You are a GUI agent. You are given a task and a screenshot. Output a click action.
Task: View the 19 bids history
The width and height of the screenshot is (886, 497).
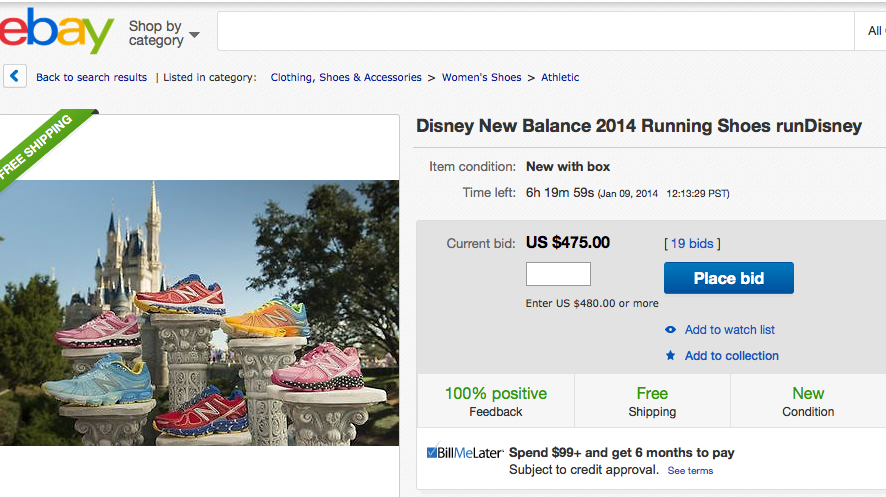[x=692, y=243]
